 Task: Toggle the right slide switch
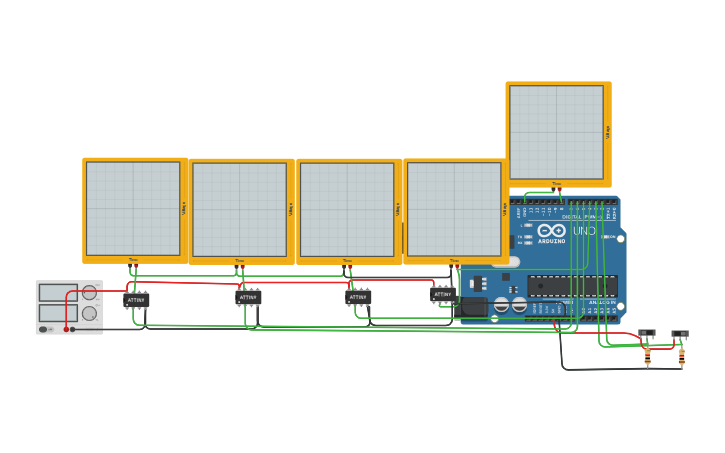680,334
